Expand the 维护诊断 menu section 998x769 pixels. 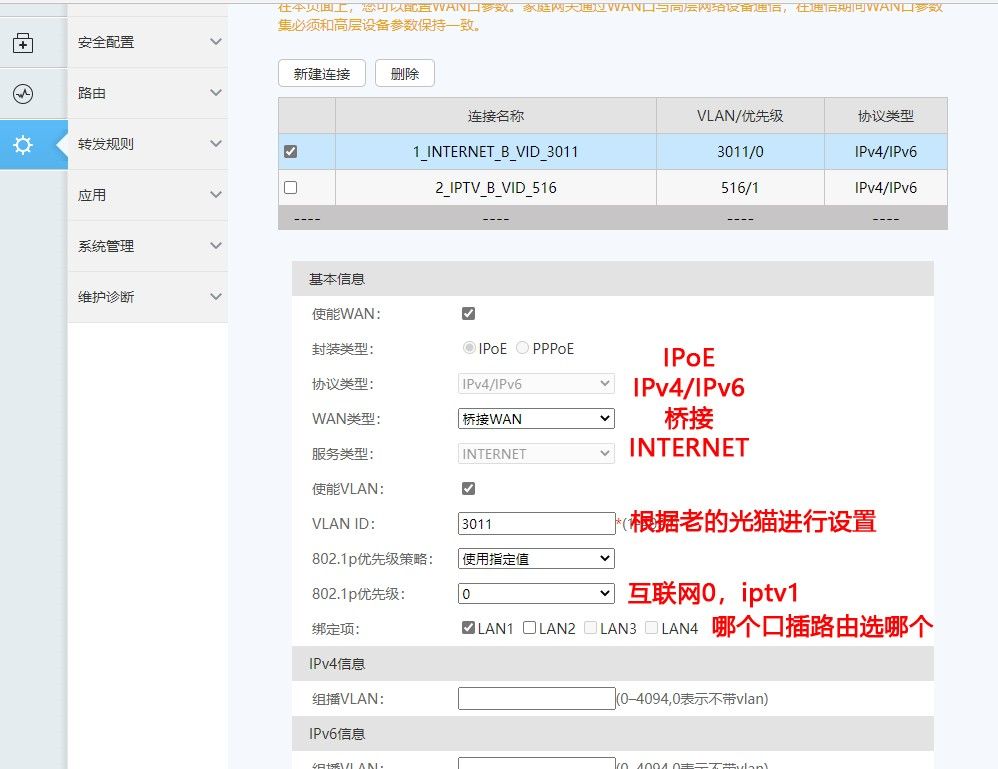[x=147, y=297]
